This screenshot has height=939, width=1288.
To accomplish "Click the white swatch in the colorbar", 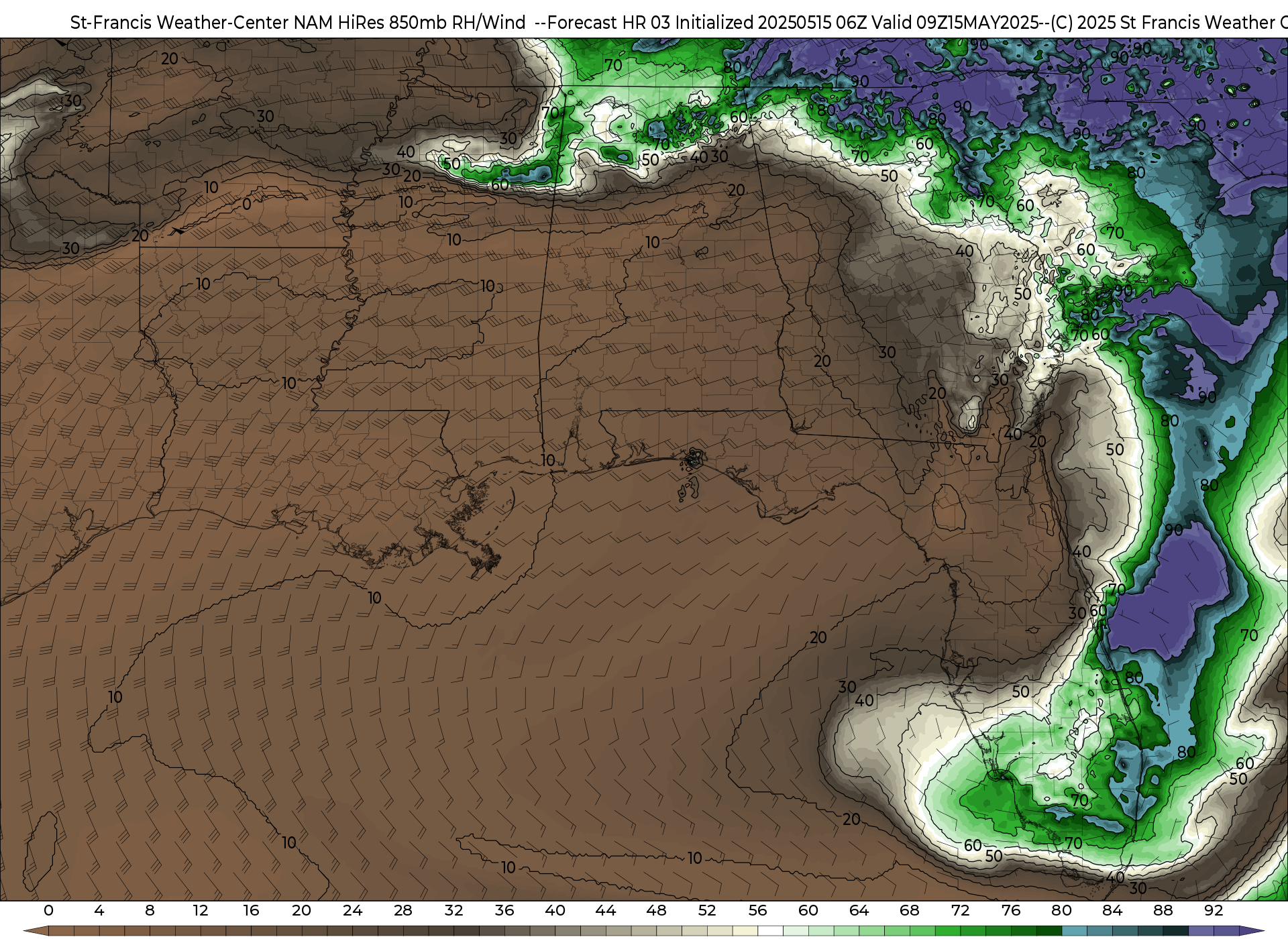I will [x=770, y=931].
